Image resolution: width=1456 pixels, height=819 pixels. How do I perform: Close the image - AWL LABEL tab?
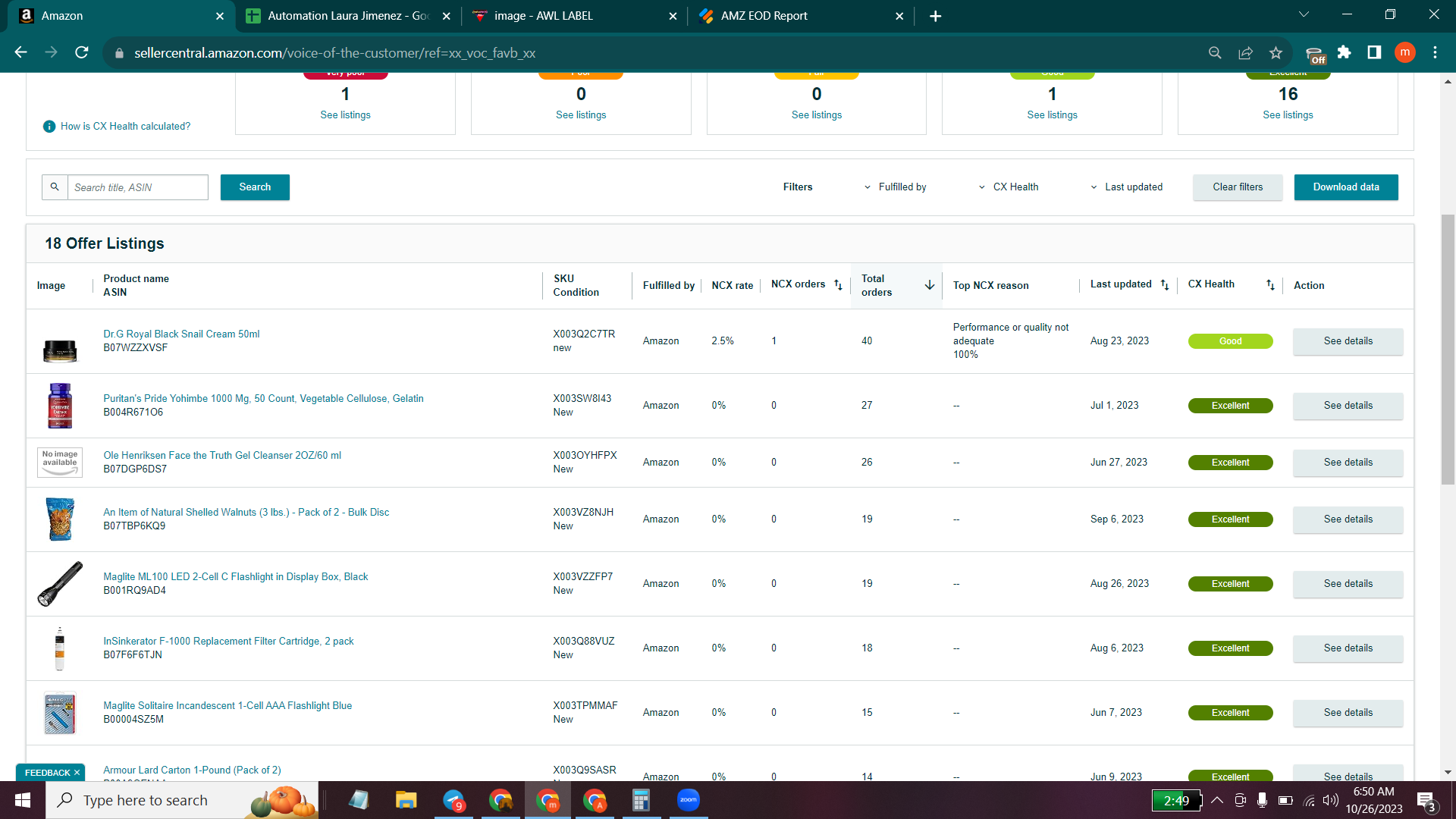coord(673,16)
